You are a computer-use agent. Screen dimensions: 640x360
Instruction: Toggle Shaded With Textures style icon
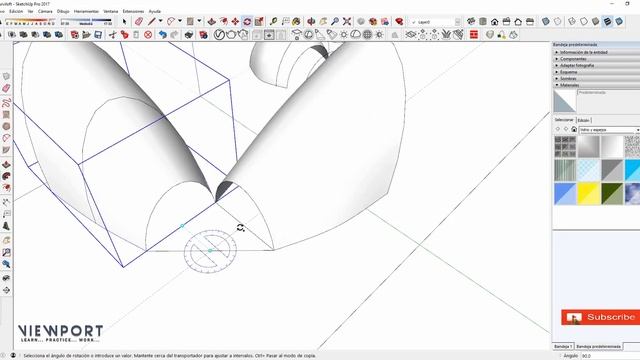(x=607, y=22)
